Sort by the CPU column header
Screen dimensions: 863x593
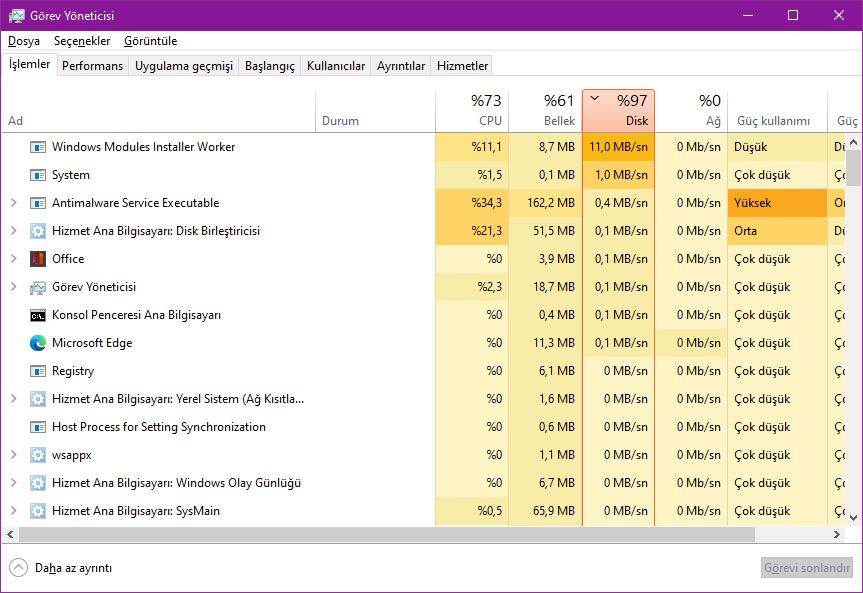coord(472,111)
